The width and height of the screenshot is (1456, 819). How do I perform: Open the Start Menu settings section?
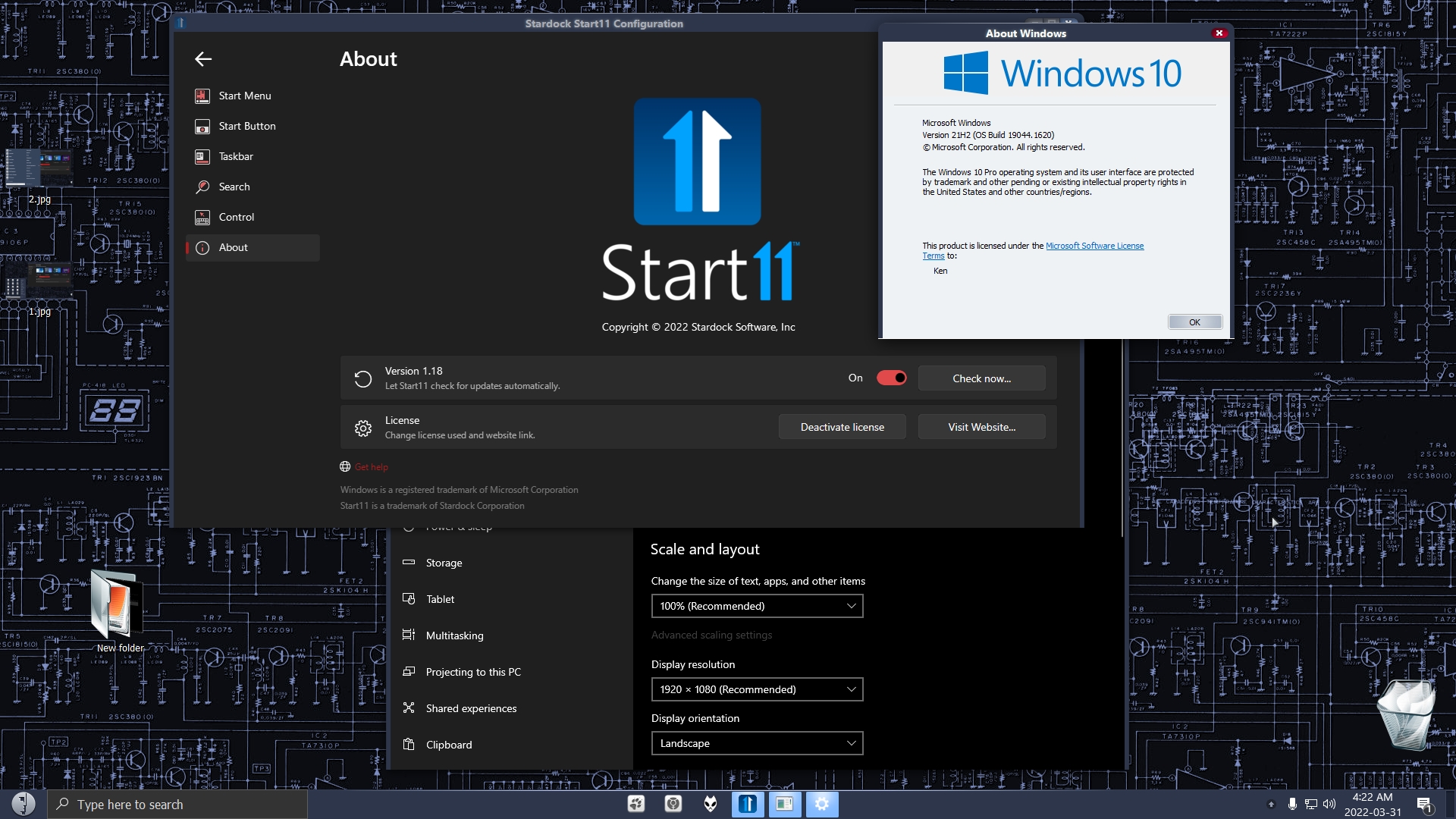point(253,96)
